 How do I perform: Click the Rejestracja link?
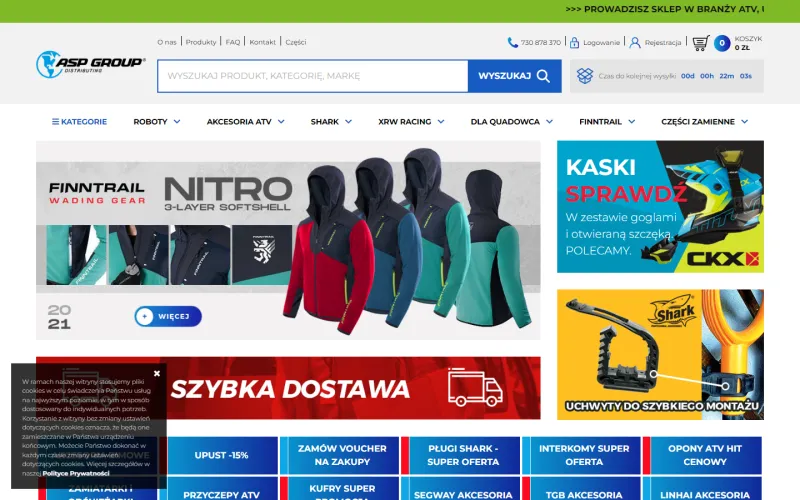(663, 43)
